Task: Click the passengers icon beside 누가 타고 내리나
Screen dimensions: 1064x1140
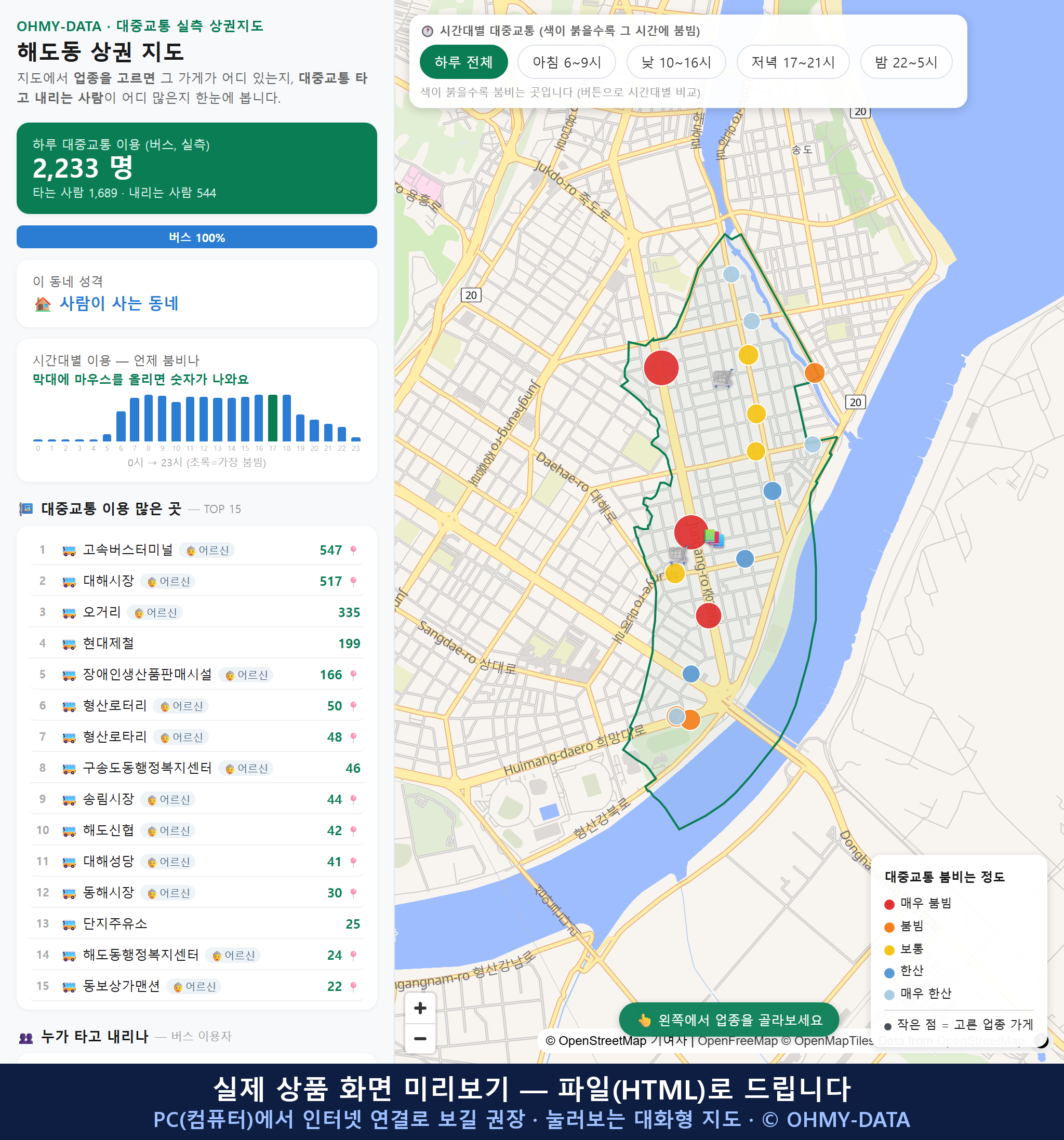Action: pos(26,1037)
